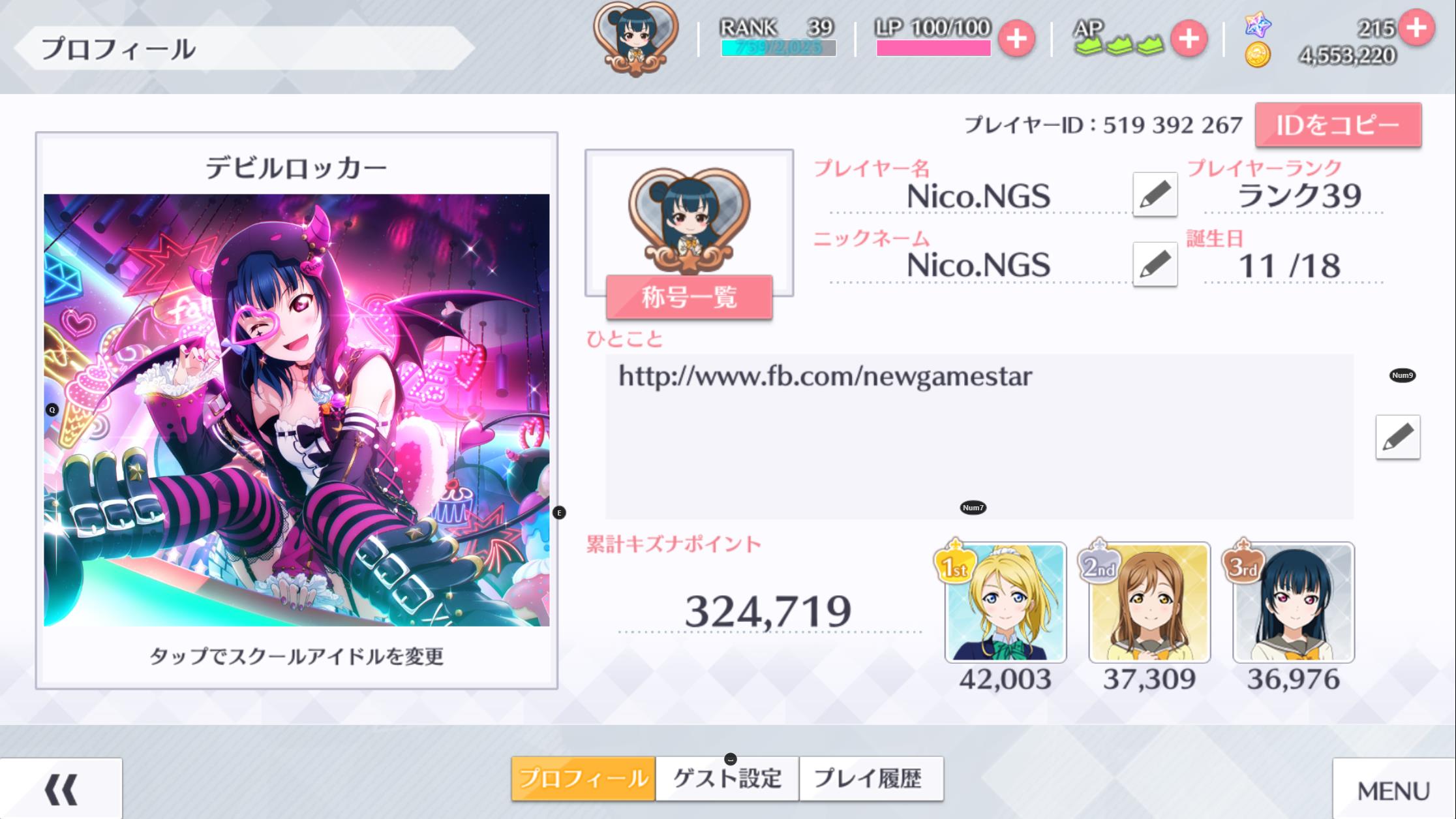Tap the heart-shaped avatar emblem in header
Viewport: 1456px width, 819px height.
636,37
